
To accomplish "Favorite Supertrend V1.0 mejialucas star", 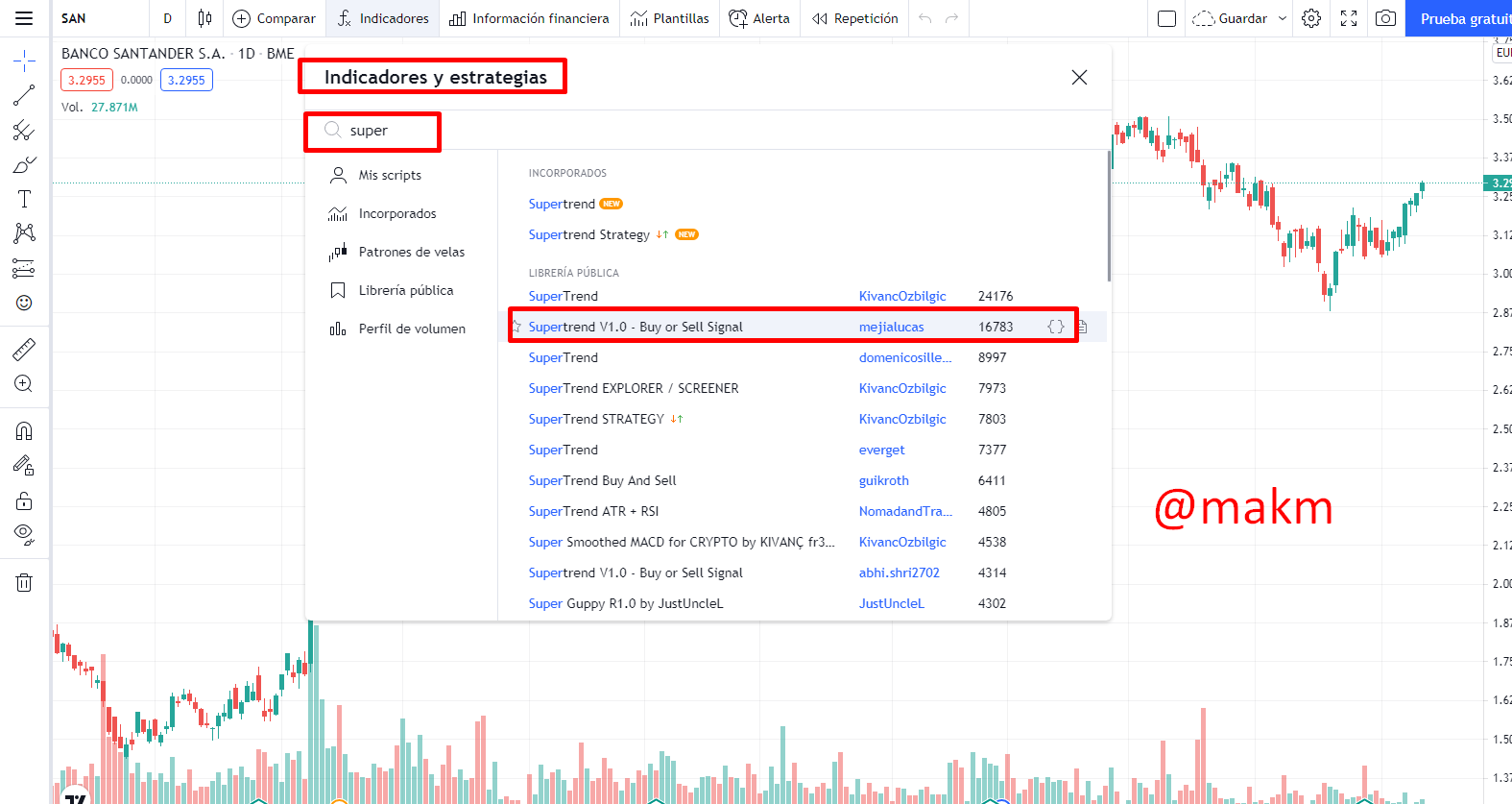I will coord(516,327).
